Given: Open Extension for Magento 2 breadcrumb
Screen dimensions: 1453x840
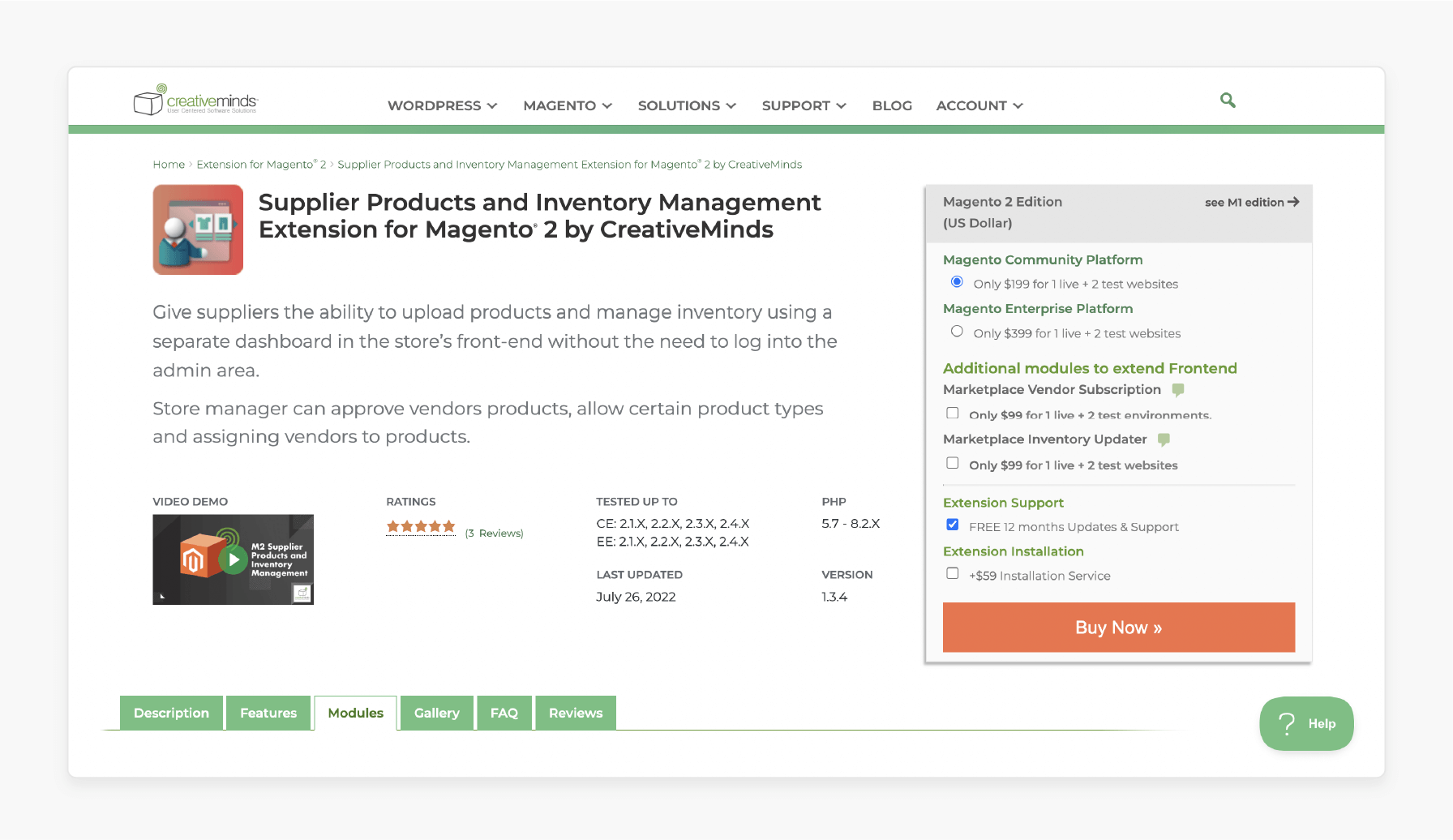Looking at the screenshot, I should tap(261, 165).
